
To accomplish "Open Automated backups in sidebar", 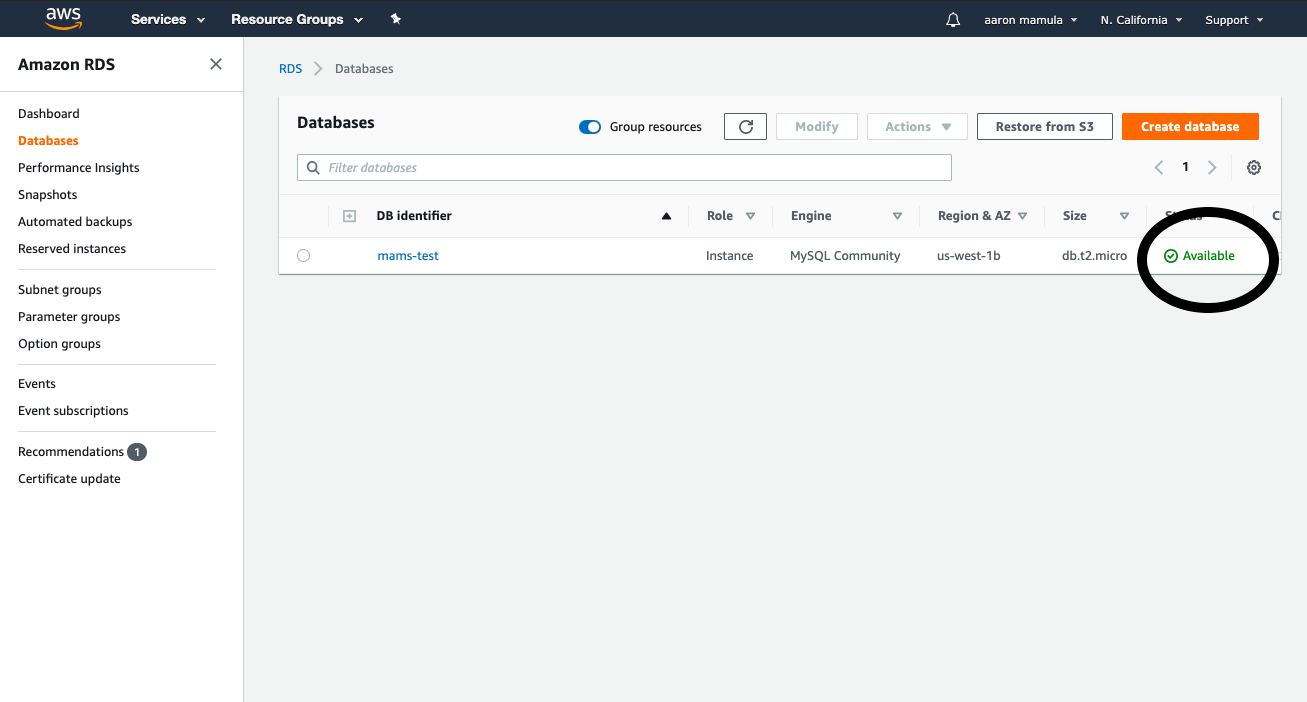I will pos(75,222).
